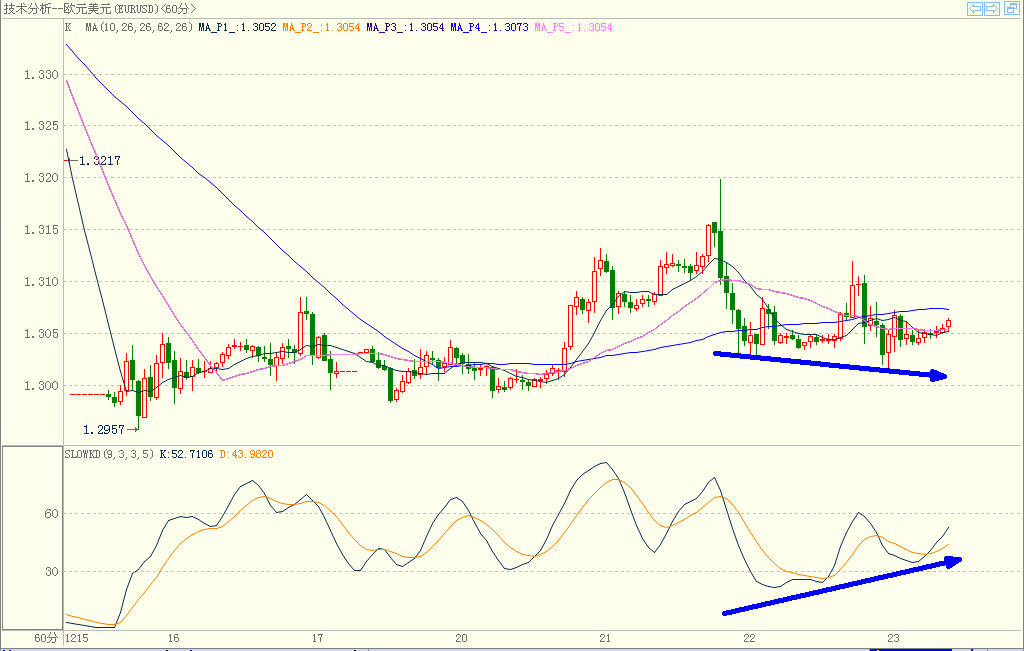
Task: Click the blue MA_P4_:1.3073 indicator value
Action: tap(489, 27)
